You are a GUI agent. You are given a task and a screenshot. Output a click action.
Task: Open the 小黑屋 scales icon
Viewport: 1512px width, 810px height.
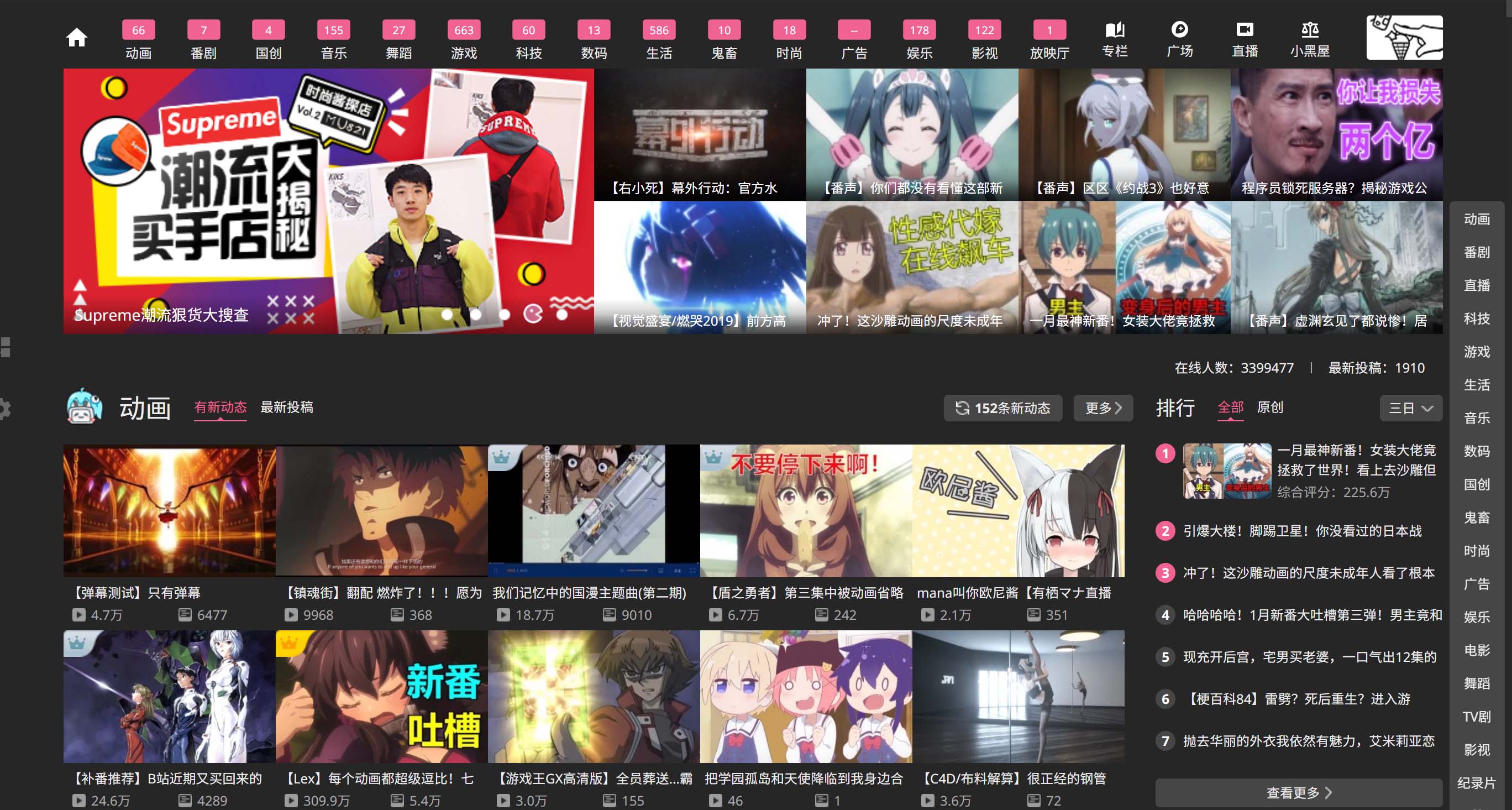1310,30
